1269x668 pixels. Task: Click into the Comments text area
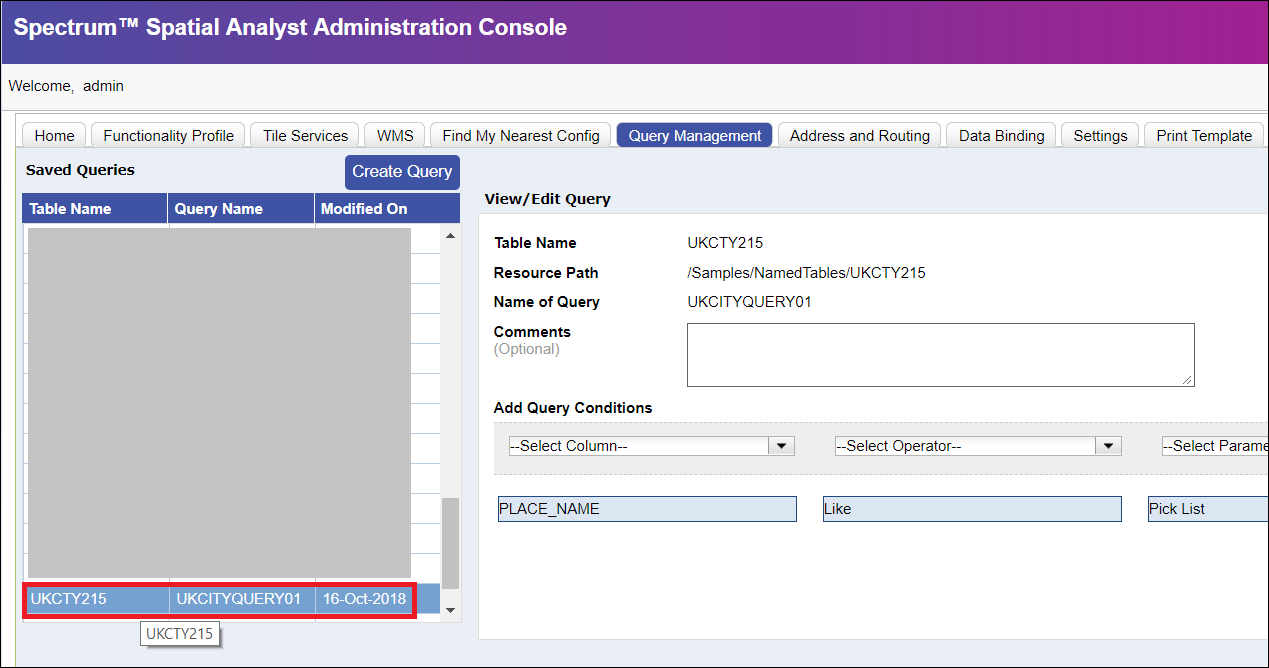(x=940, y=354)
